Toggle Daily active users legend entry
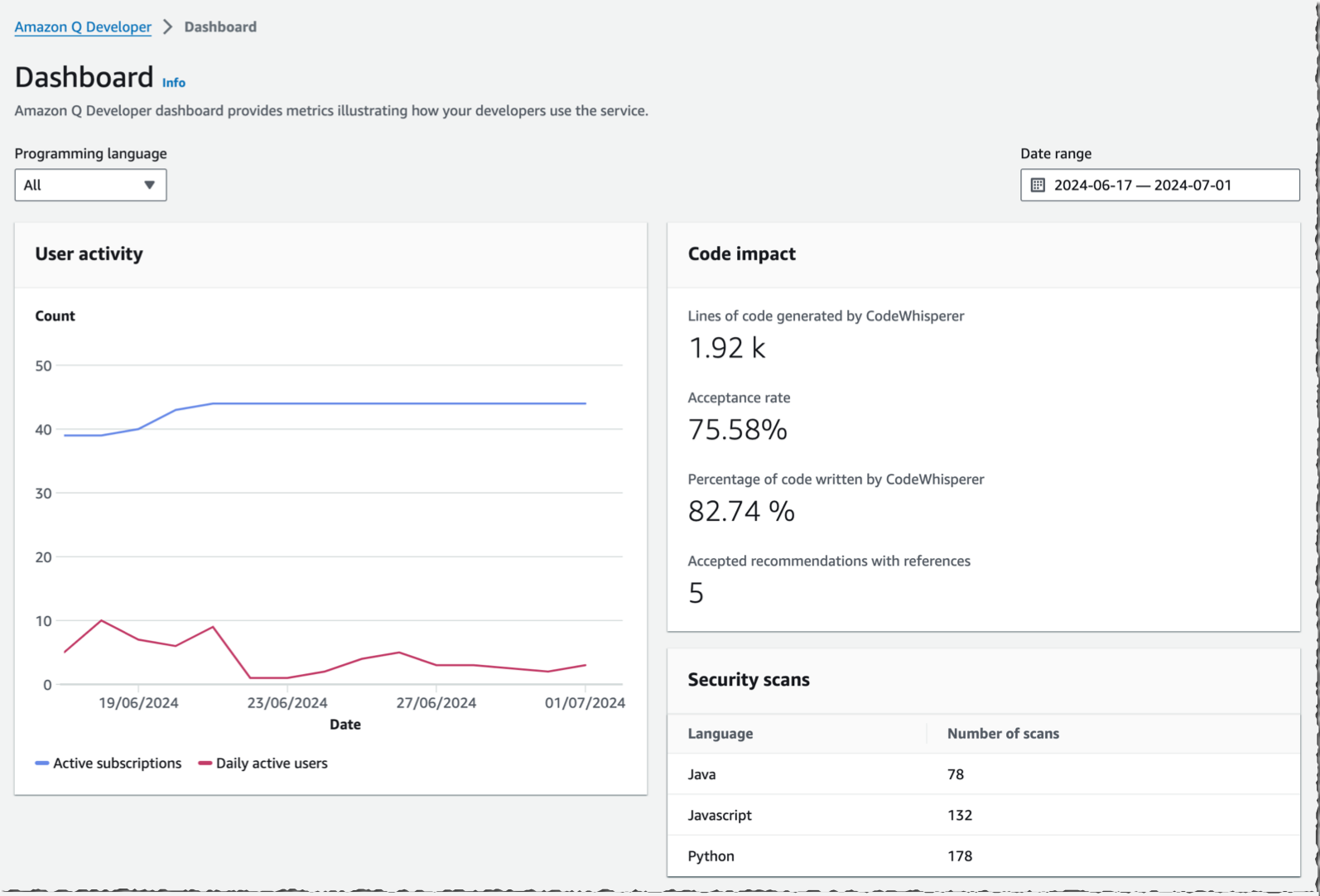This screenshot has width=1320, height=896. click(263, 764)
